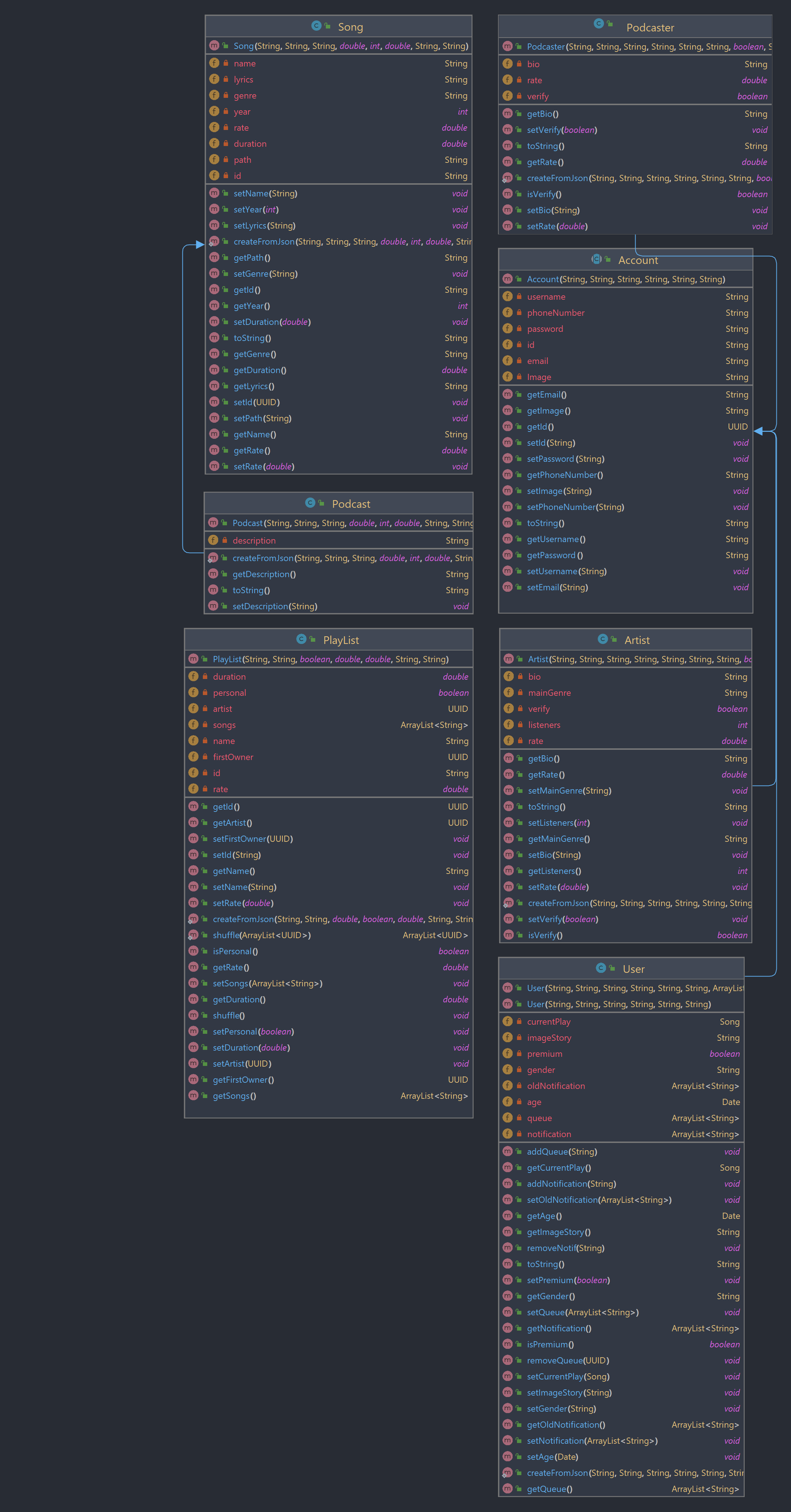Click the static method icon beside shuffle(ArrayList<UUID>)
Viewport: 791px width, 1512px height.
pyautogui.click(x=193, y=935)
